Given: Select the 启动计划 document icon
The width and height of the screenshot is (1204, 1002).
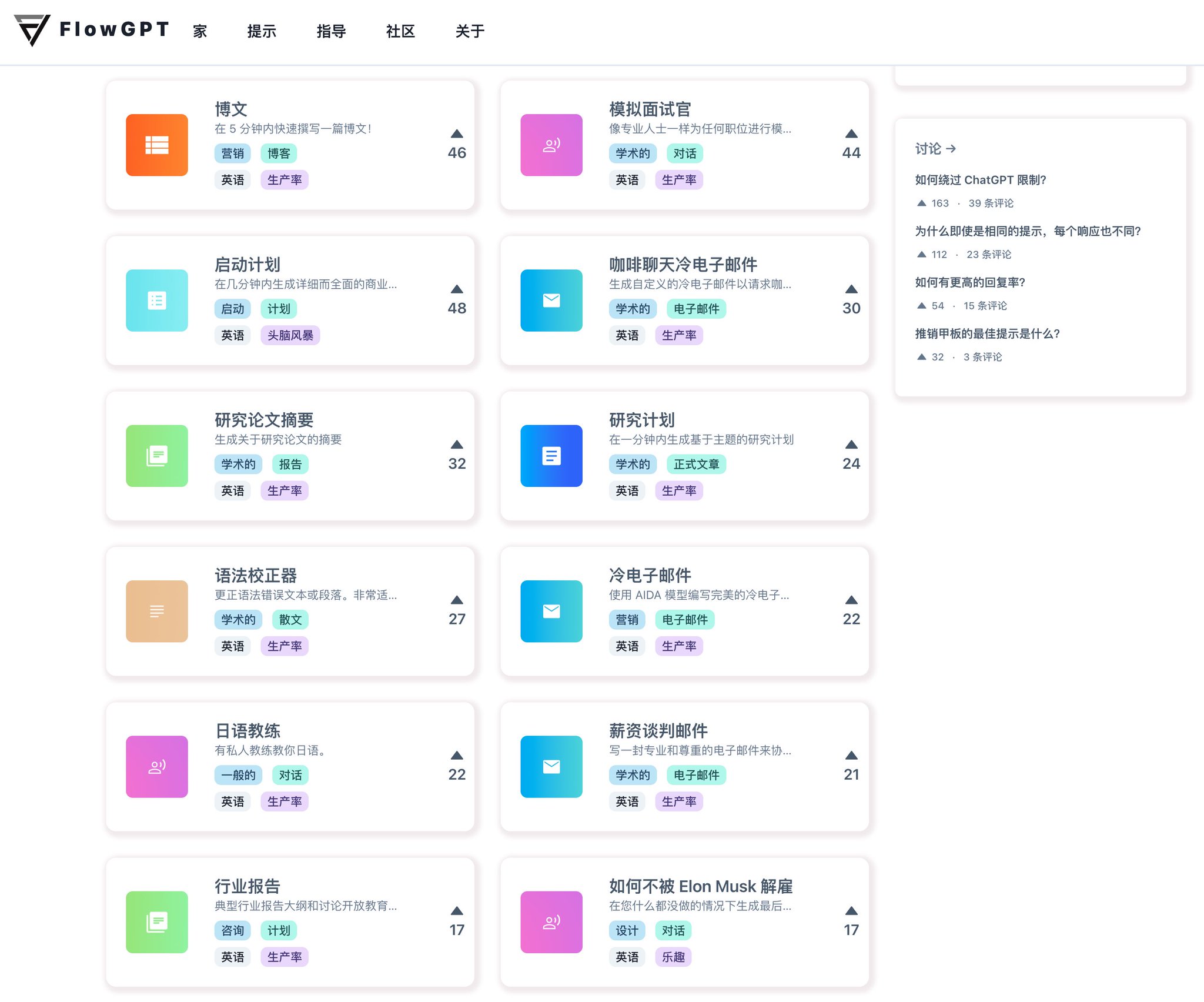Looking at the screenshot, I should click(156, 300).
